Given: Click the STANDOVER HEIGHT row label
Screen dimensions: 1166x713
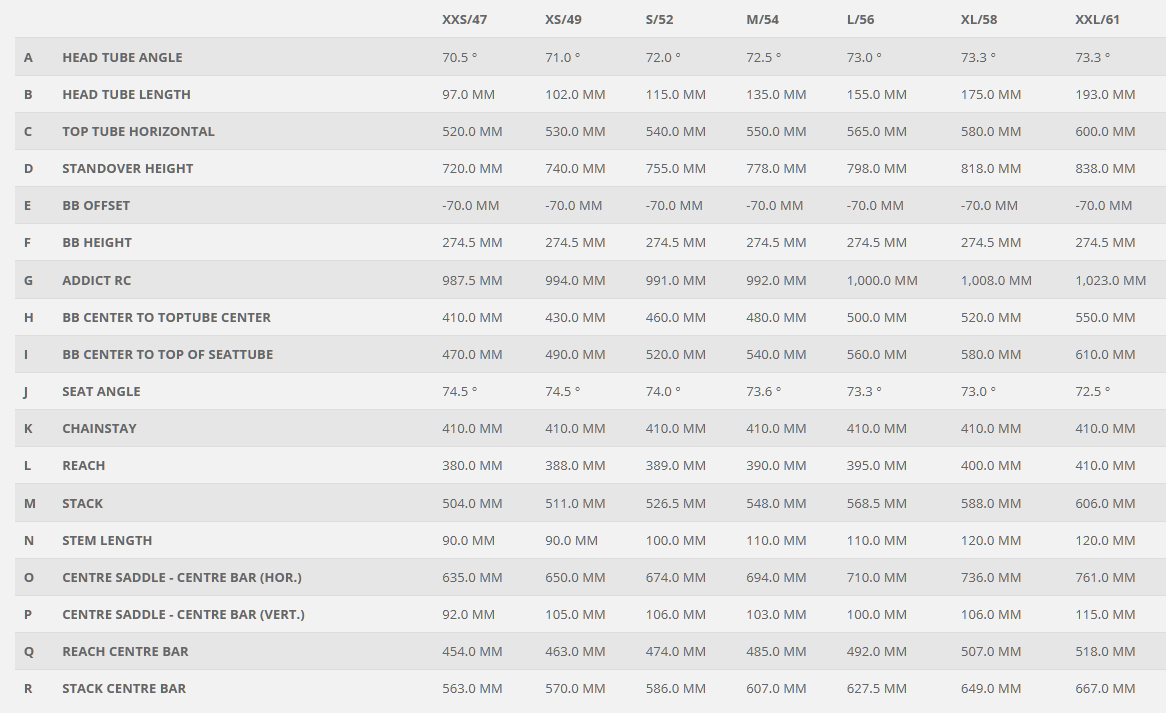Looking at the screenshot, I should click(127, 169).
